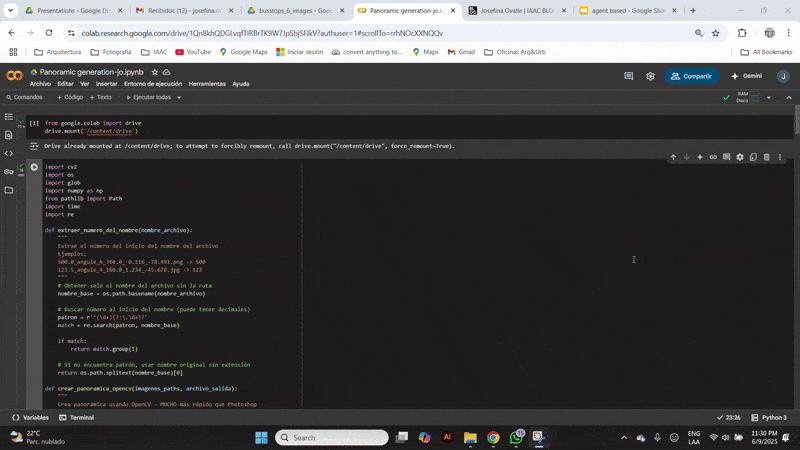Image resolution: width=800 pixels, height=450 pixels.
Task: Open the comments panel icon in header
Action: click(x=629, y=76)
